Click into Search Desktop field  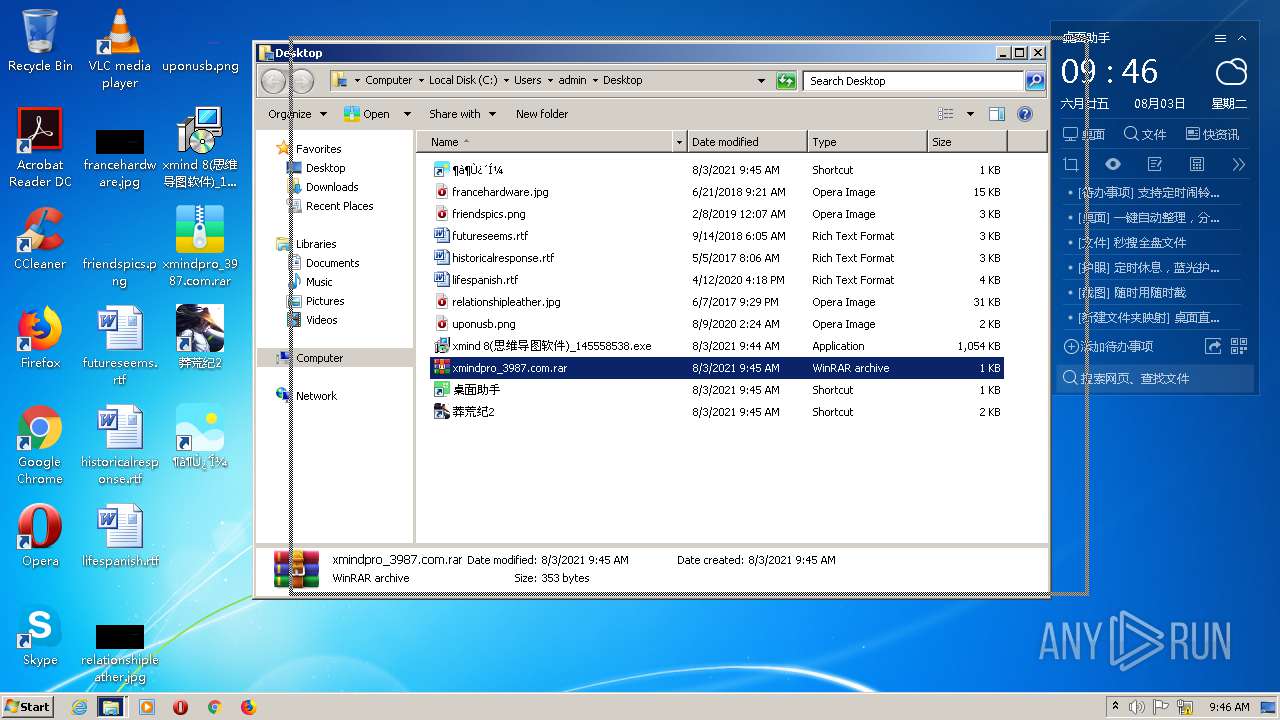(x=914, y=81)
